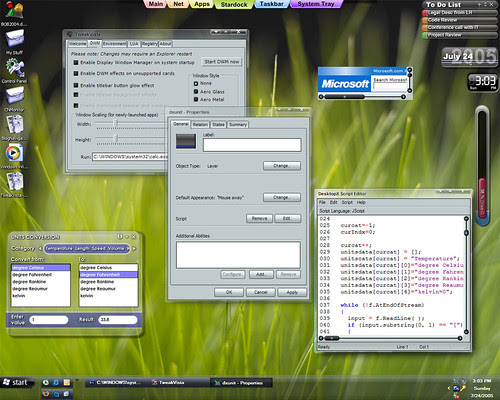Click Apply button in Properties dialog
The width and height of the screenshot is (500, 400).
point(292,292)
